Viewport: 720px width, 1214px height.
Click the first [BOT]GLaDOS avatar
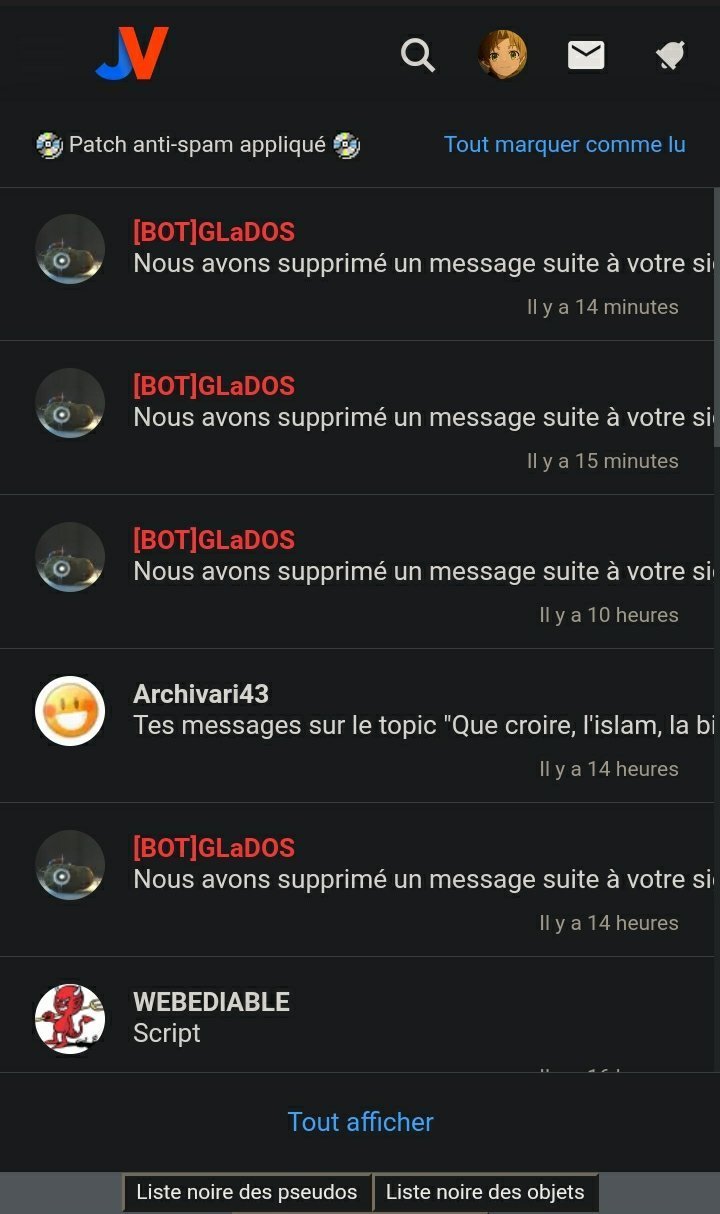pos(70,249)
